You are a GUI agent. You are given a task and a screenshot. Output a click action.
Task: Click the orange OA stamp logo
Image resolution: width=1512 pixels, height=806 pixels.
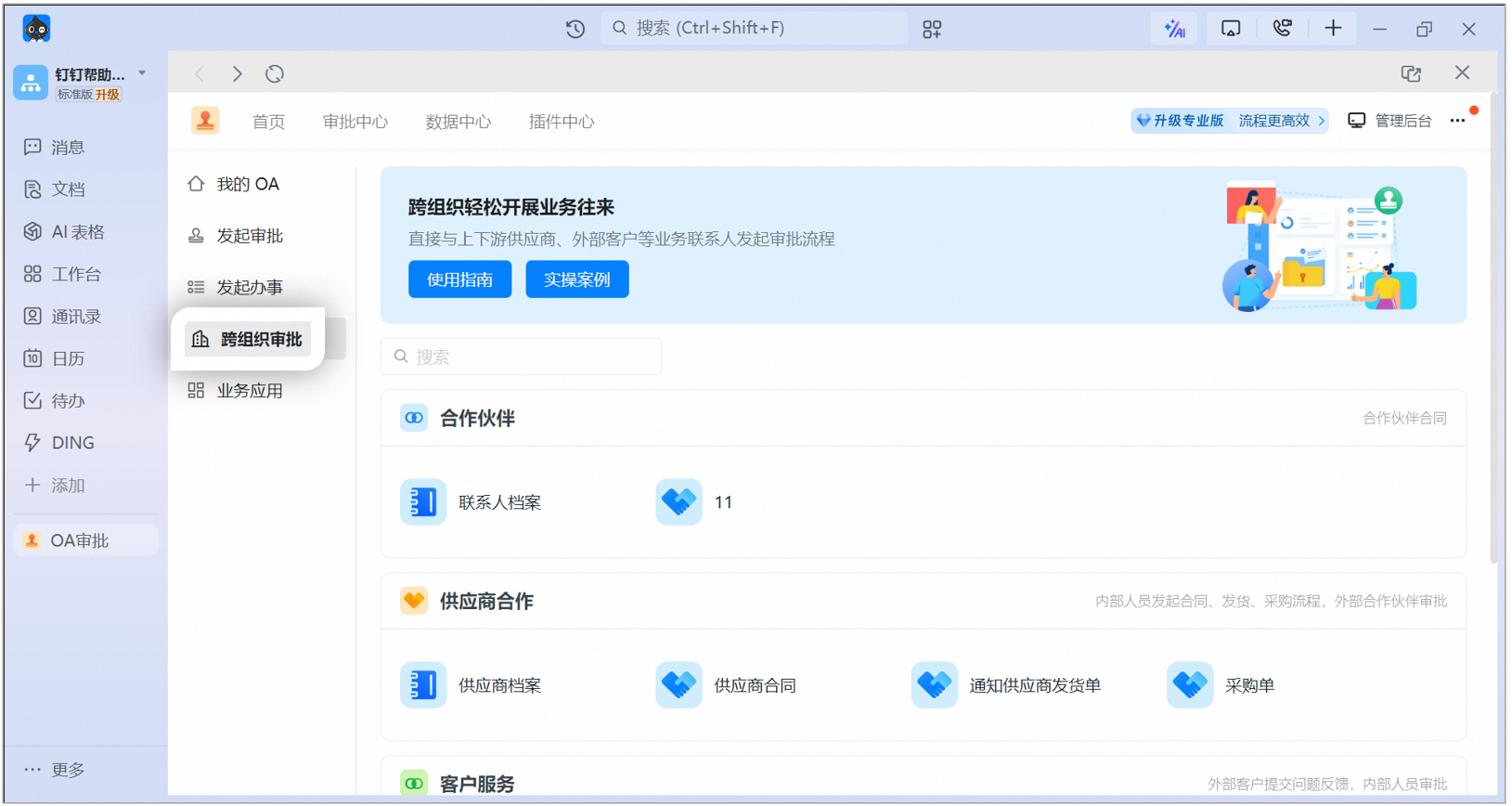pyautogui.click(x=205, y=121)
